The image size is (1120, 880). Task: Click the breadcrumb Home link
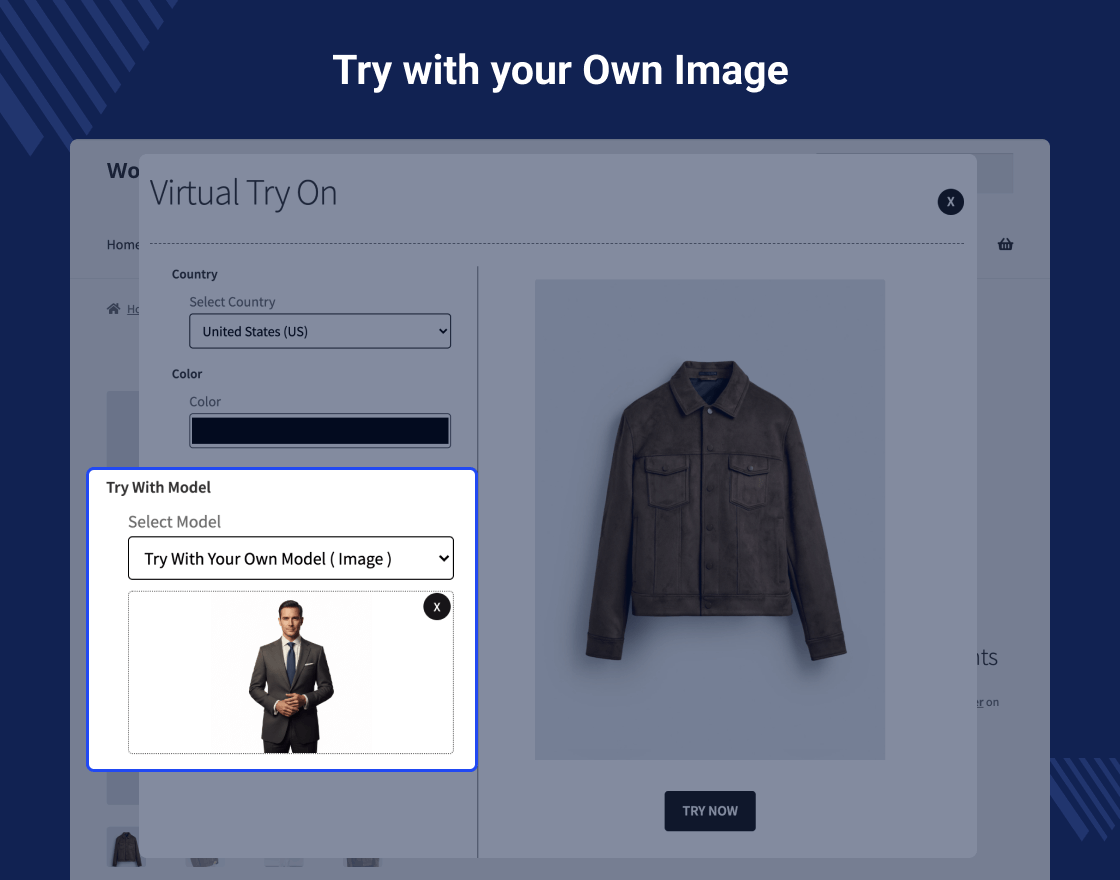click(133, 310)
